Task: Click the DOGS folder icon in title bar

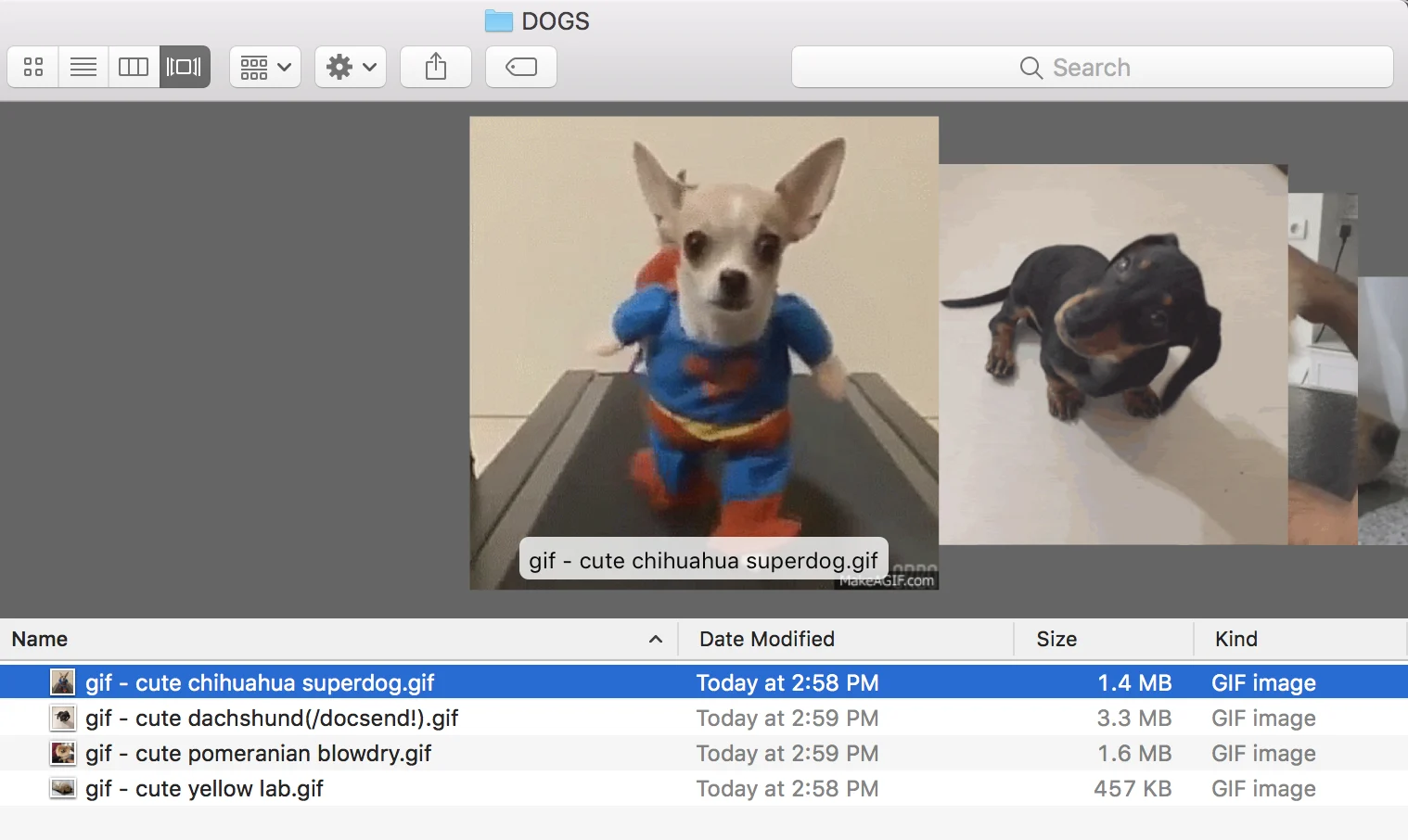Action: tap(499, 20)
